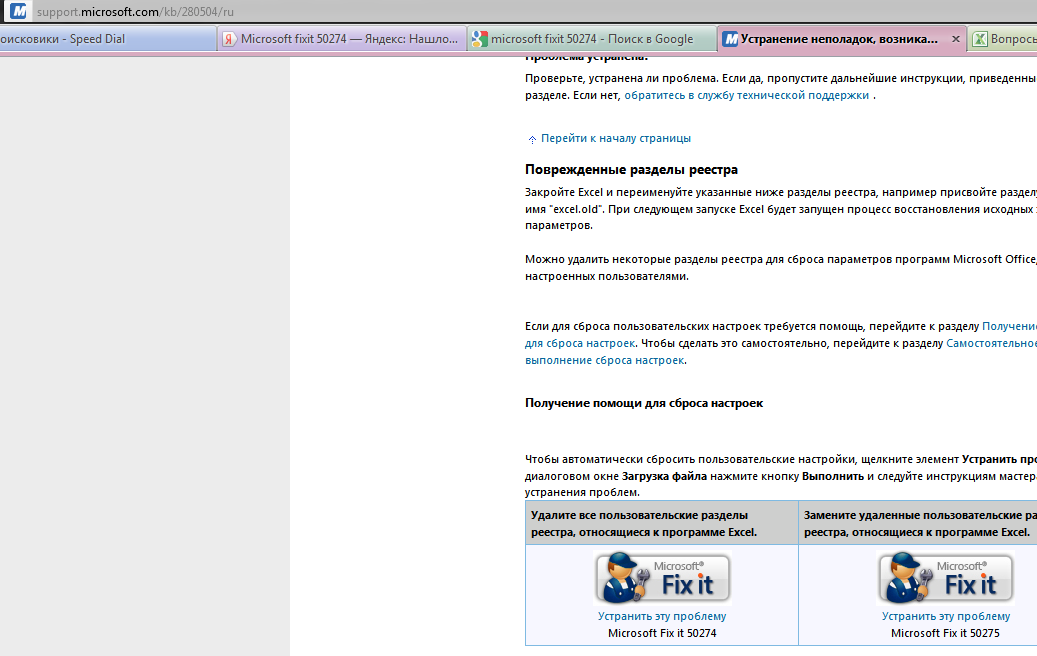Open the 'выполнение сброса настроек' link

[x=604, y=360]
